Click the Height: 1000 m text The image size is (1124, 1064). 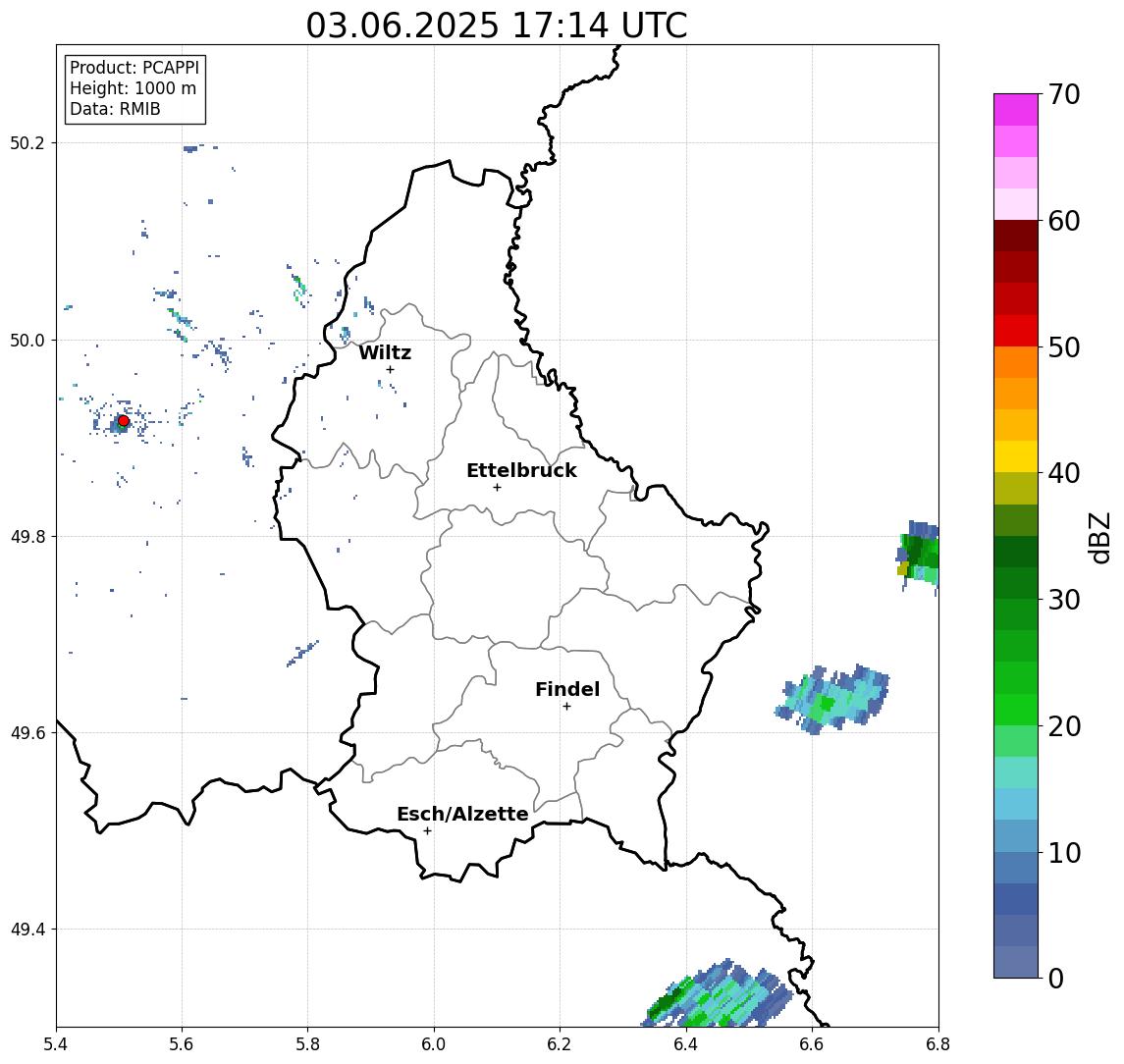tap(133, 88)
